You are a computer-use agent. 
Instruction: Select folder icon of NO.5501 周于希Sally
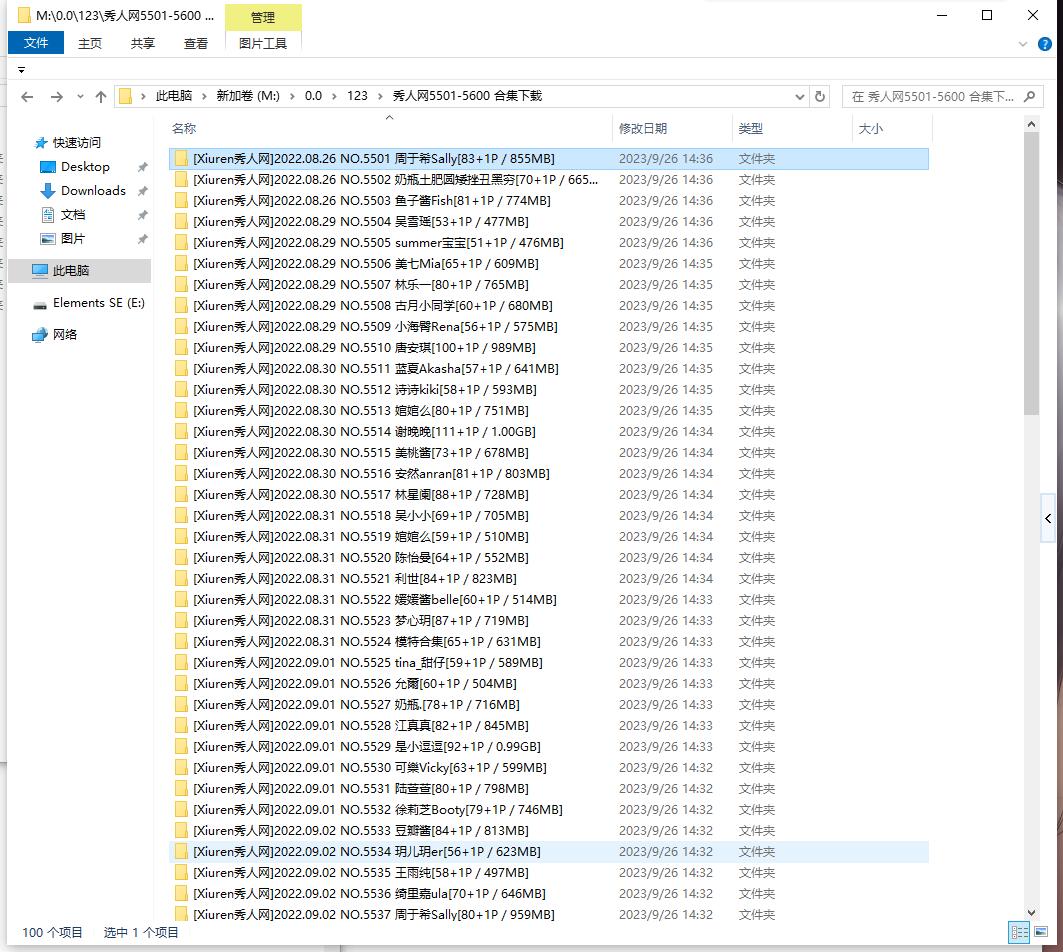tap(181, 159)
